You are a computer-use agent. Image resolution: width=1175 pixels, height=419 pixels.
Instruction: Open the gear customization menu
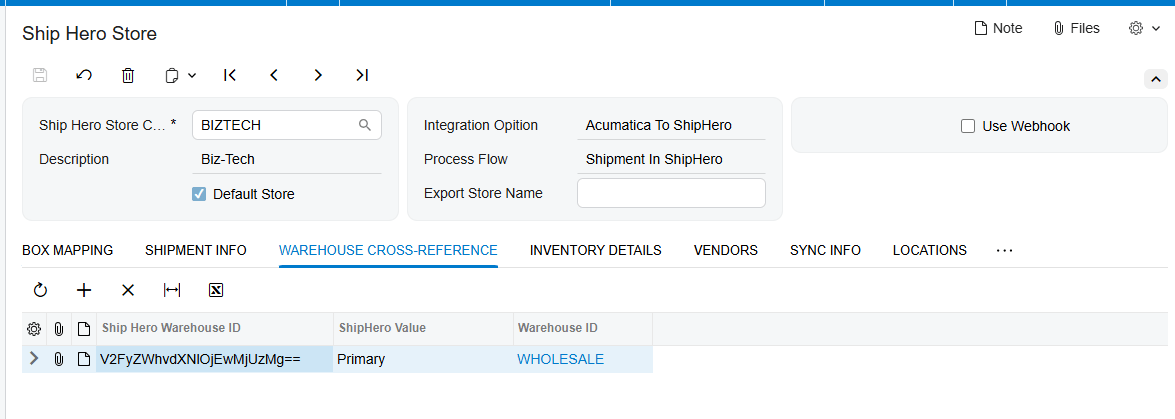1144,28
